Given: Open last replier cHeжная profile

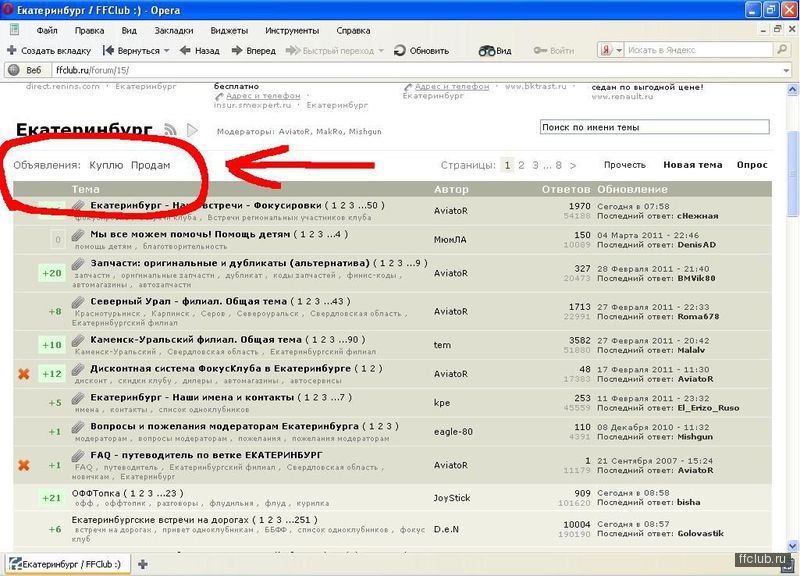Looking at the screenshot, I should click(x=697, y=216).
